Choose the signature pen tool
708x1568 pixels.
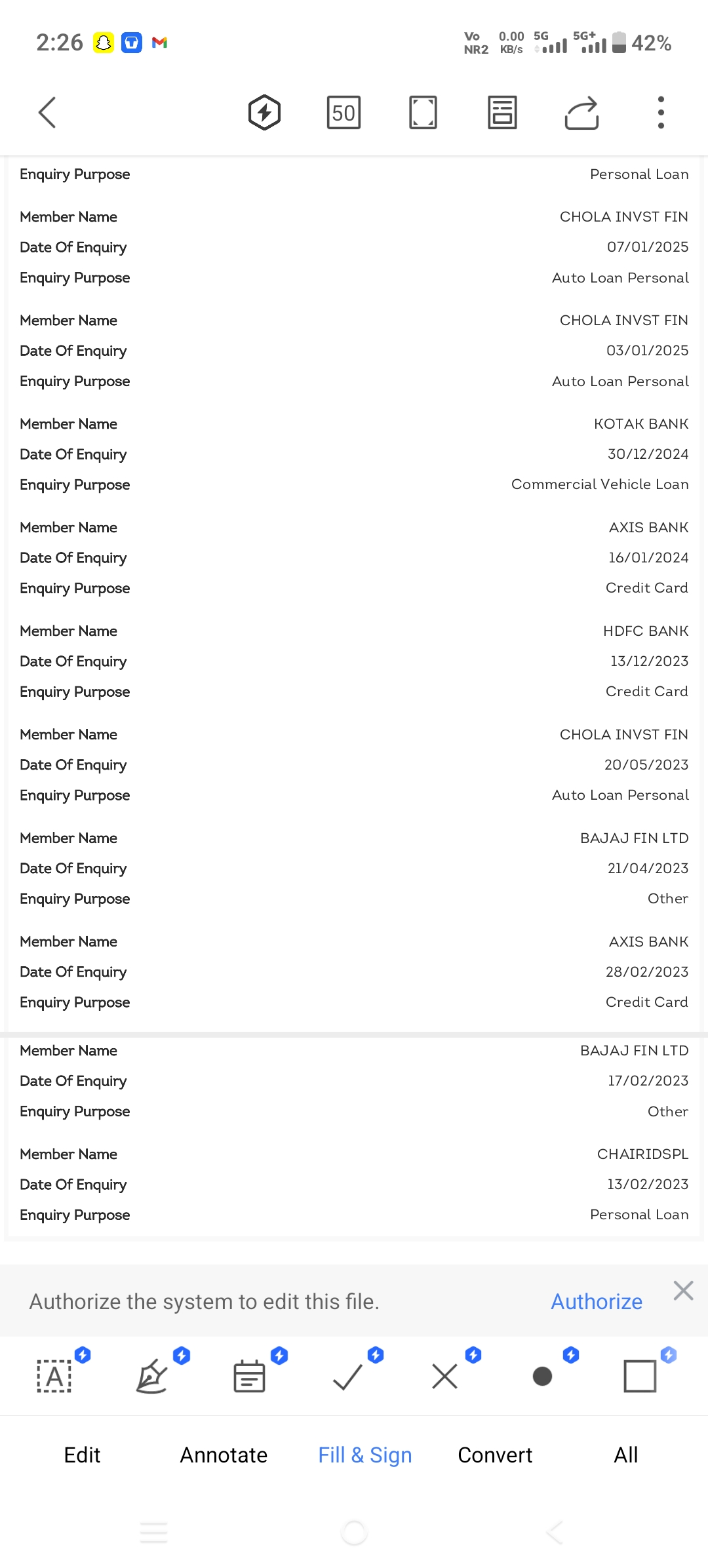click(x=152, y=1375)
